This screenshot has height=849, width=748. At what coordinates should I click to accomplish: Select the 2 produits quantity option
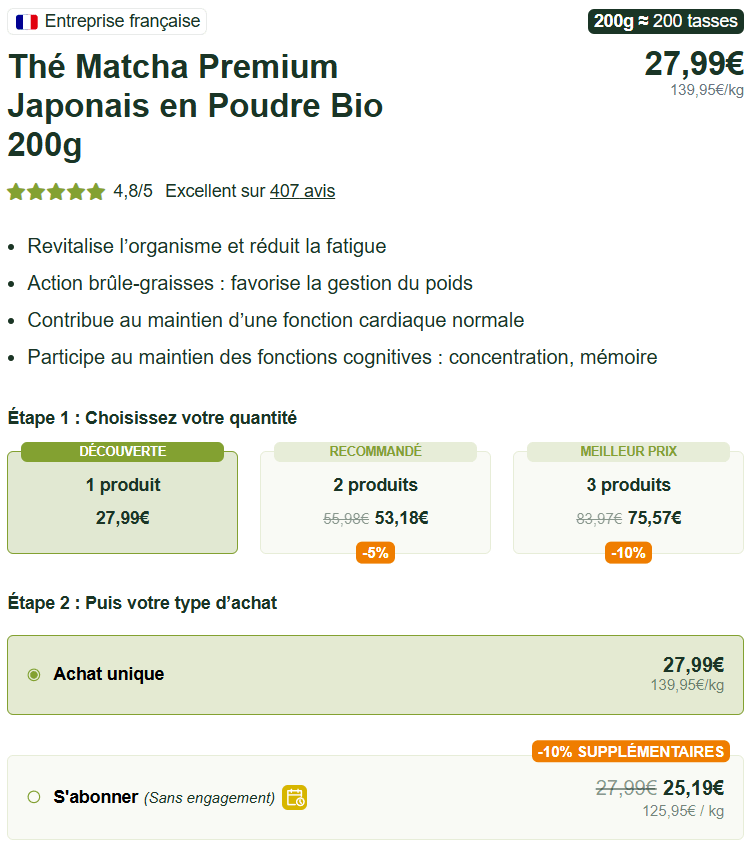point(375,500)
